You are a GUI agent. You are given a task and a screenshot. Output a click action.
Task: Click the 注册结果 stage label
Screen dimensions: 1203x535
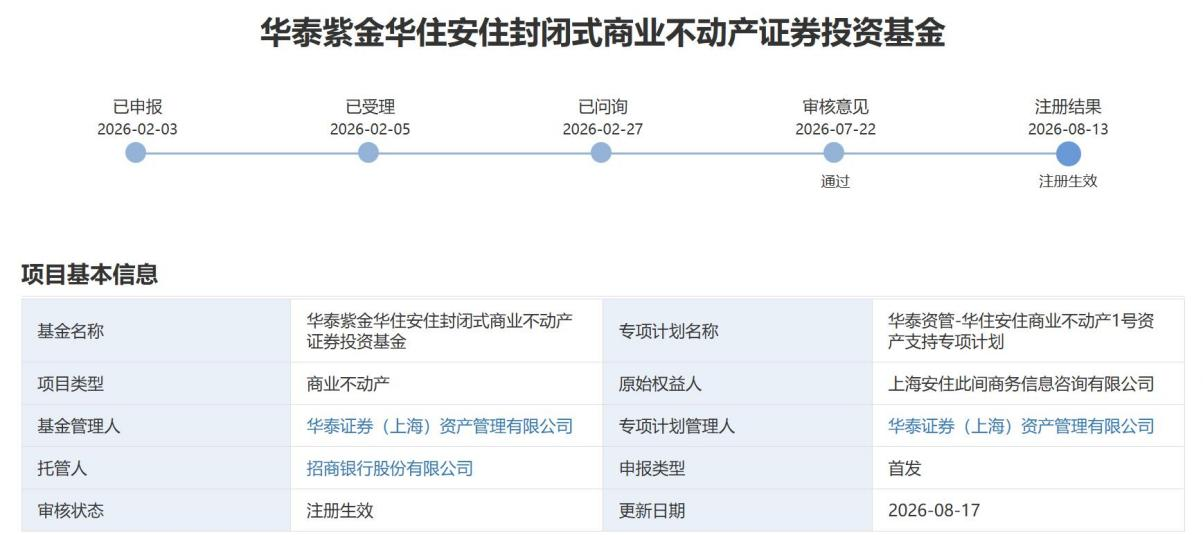[1068, 107]
